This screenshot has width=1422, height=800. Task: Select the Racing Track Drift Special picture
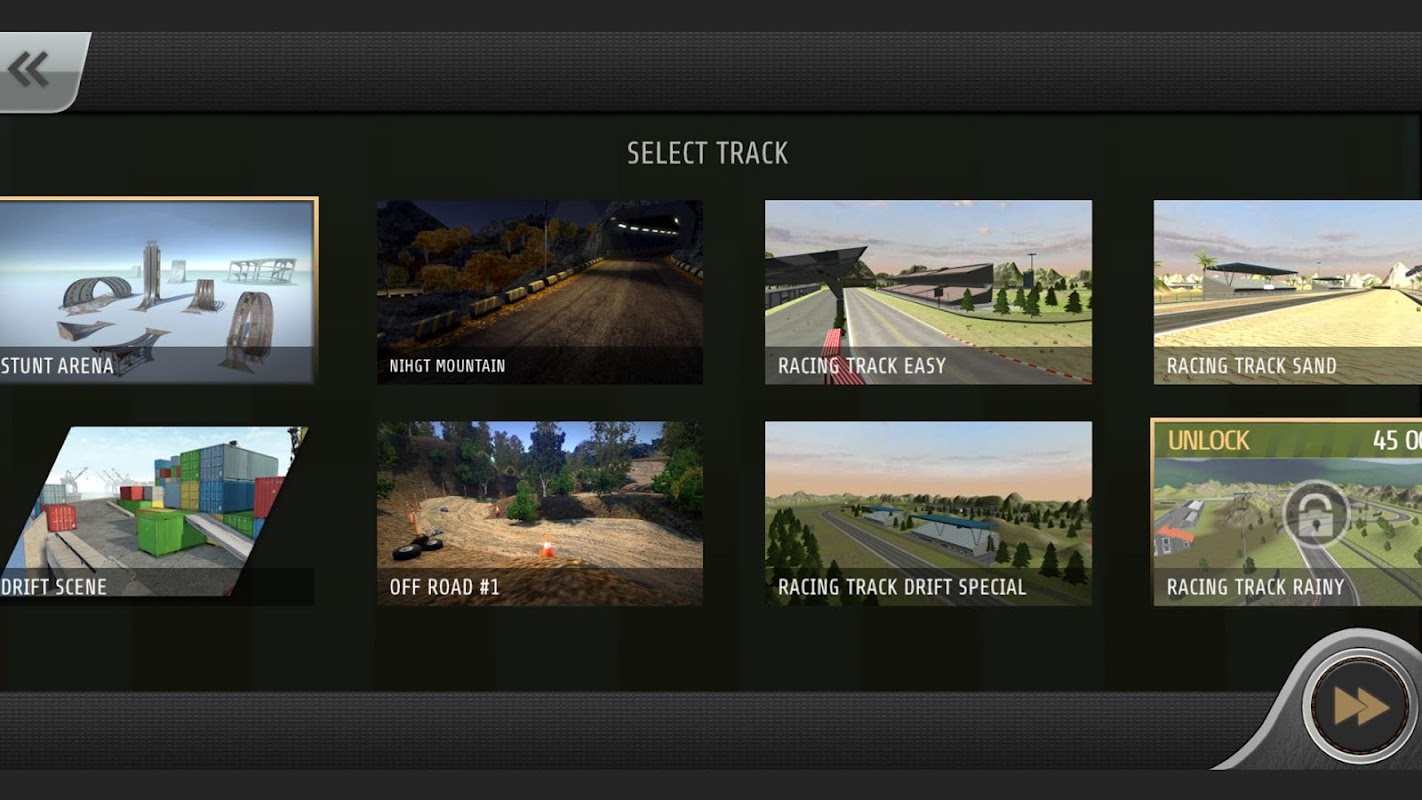click(928, 513)
